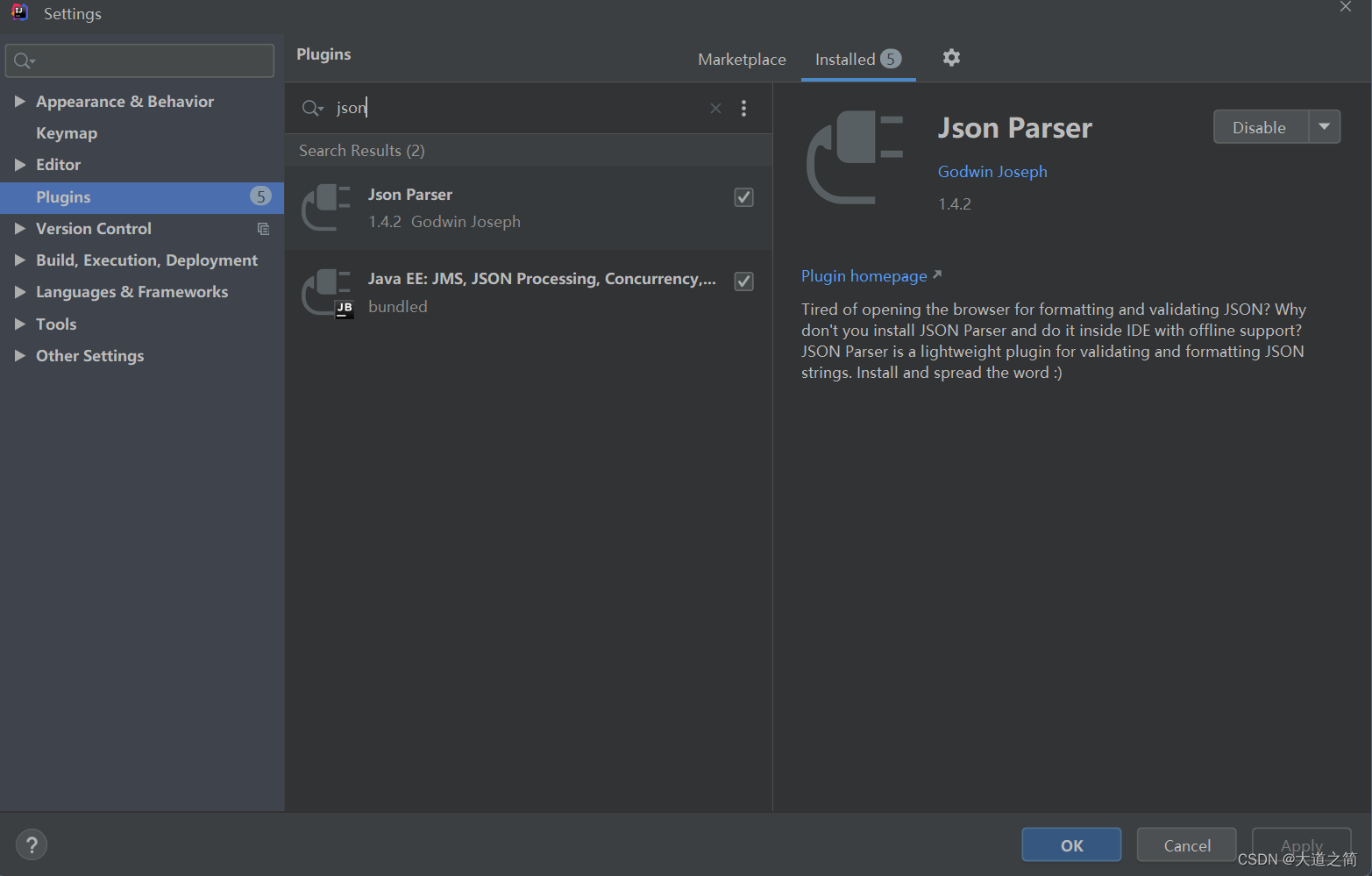This screenshot has height=876, width=1372.
Task: Uncheck the Java EE JSON Processing checkbox
Action: pos(743,281)
